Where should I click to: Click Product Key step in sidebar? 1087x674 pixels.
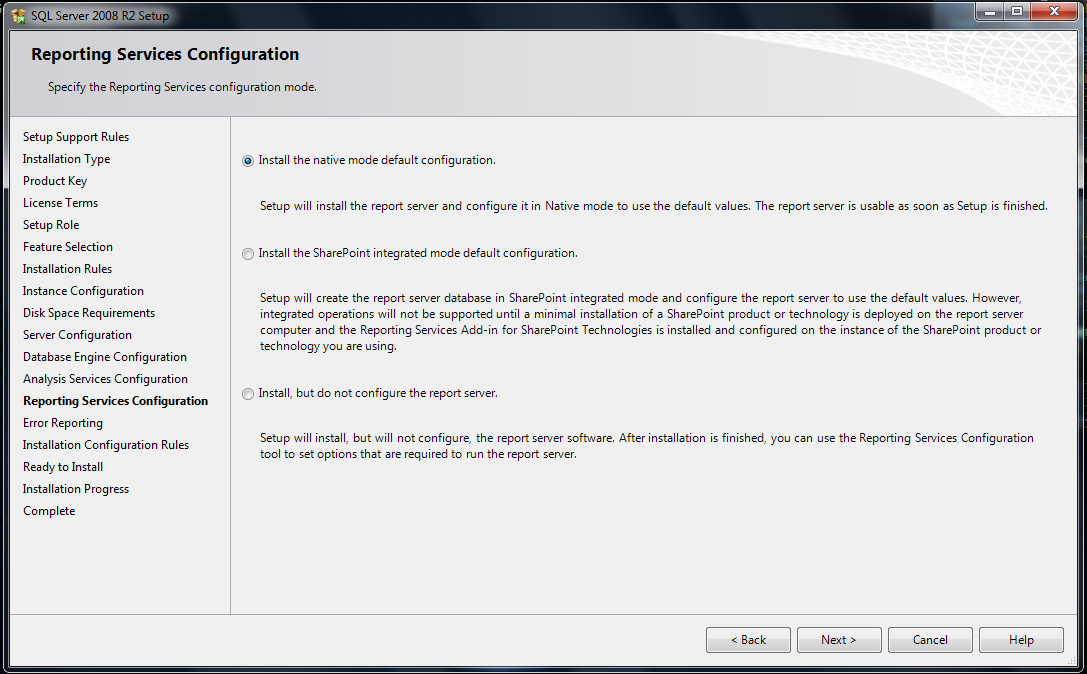tap(55, 181)
